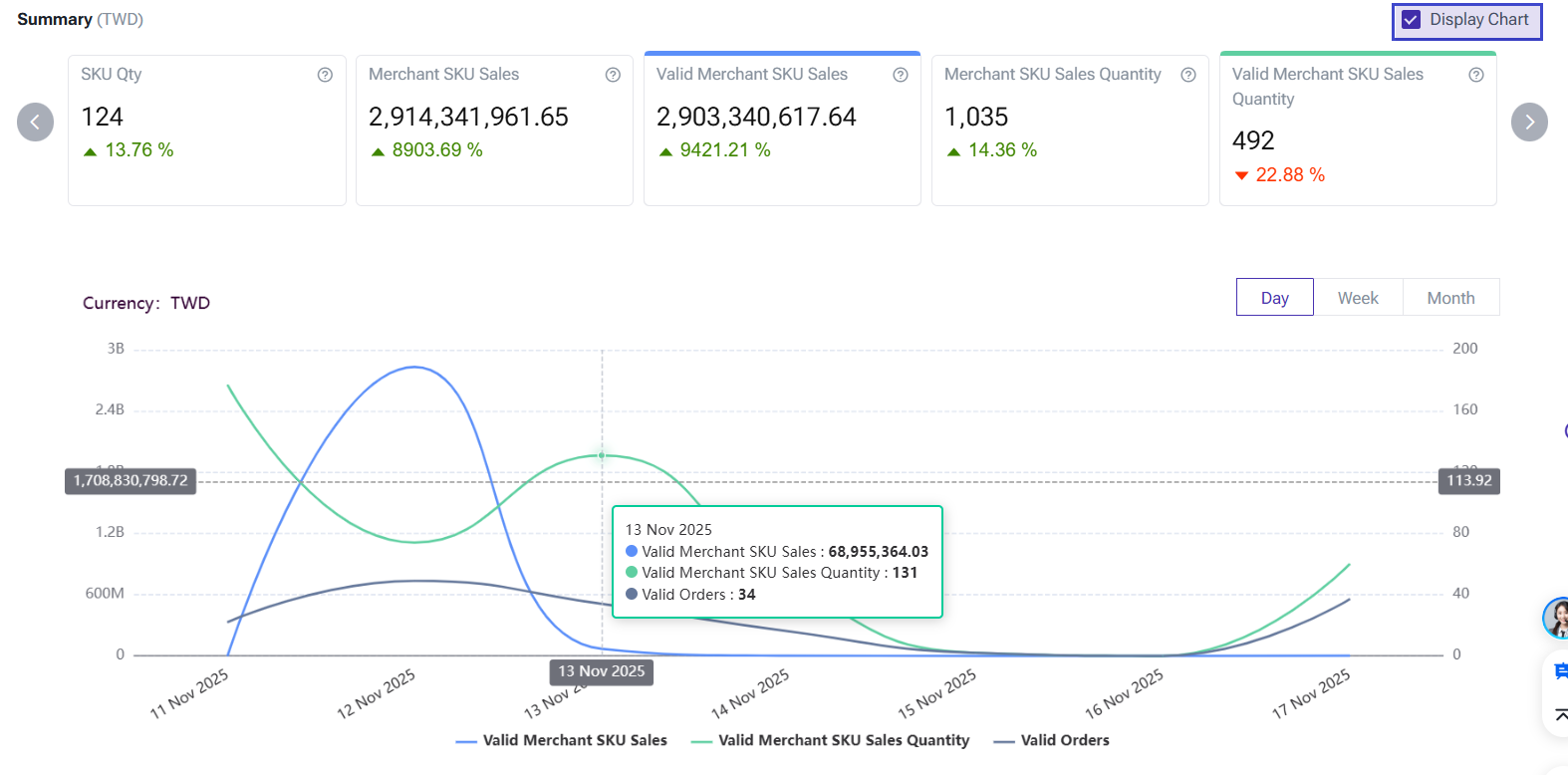Open customer support agent avatar
Image resolution: width=1568 pixels, height=775 pixels.
click(1556, 619)
